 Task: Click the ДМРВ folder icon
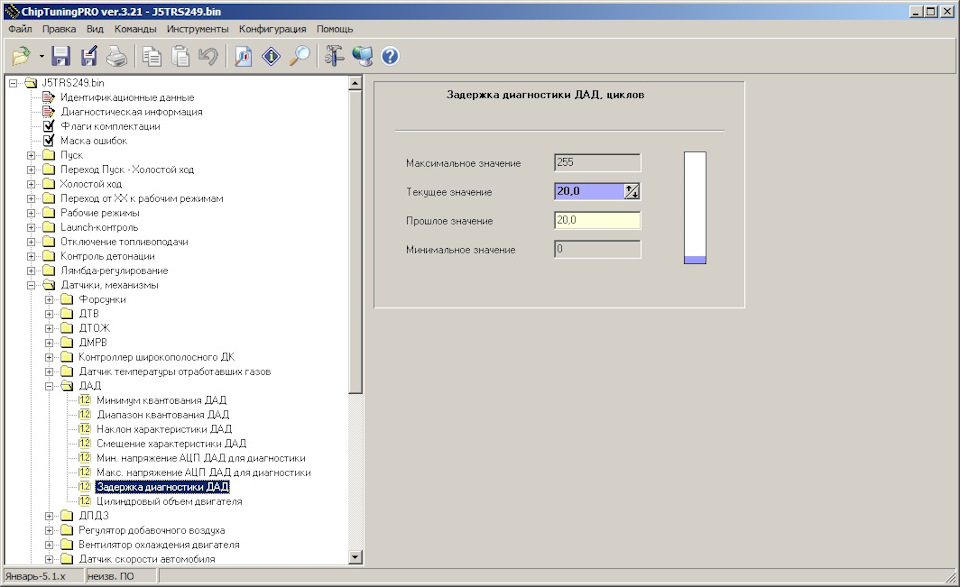pos(67,342)
